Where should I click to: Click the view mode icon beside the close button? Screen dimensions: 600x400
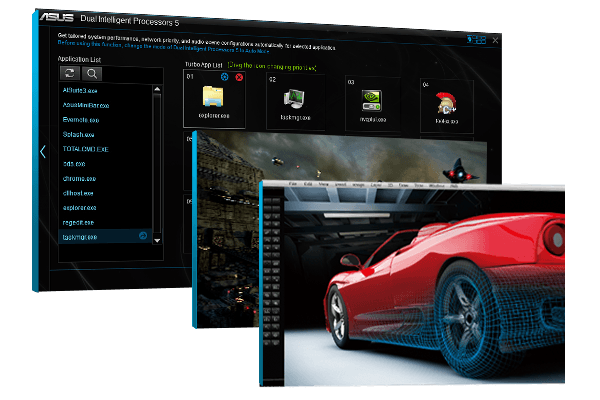pyautogui.click(x=476, y=39)
